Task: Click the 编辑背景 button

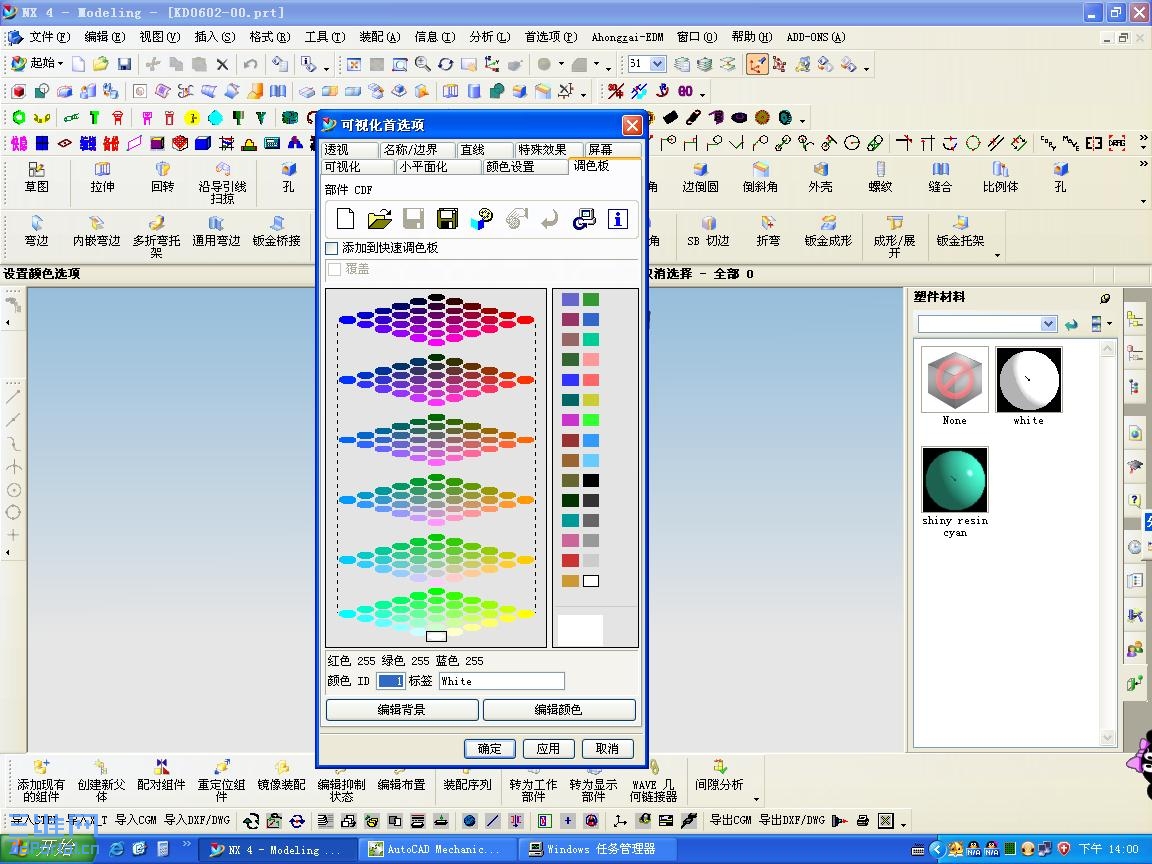Action: point(401,710)
